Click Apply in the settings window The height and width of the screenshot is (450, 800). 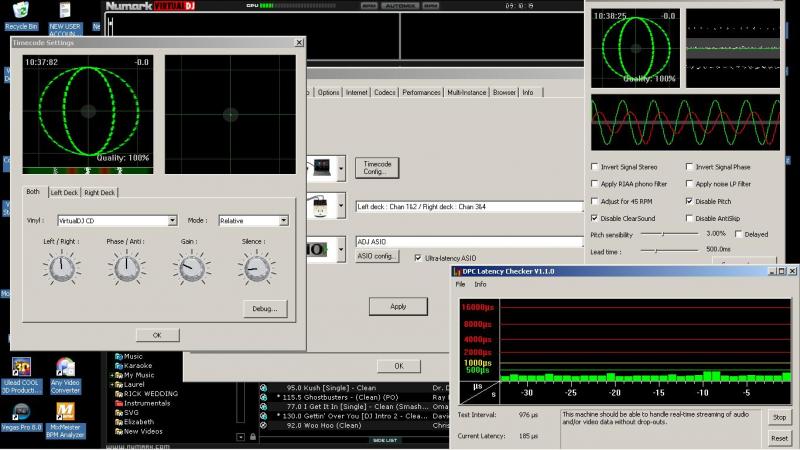pos(398,307)
